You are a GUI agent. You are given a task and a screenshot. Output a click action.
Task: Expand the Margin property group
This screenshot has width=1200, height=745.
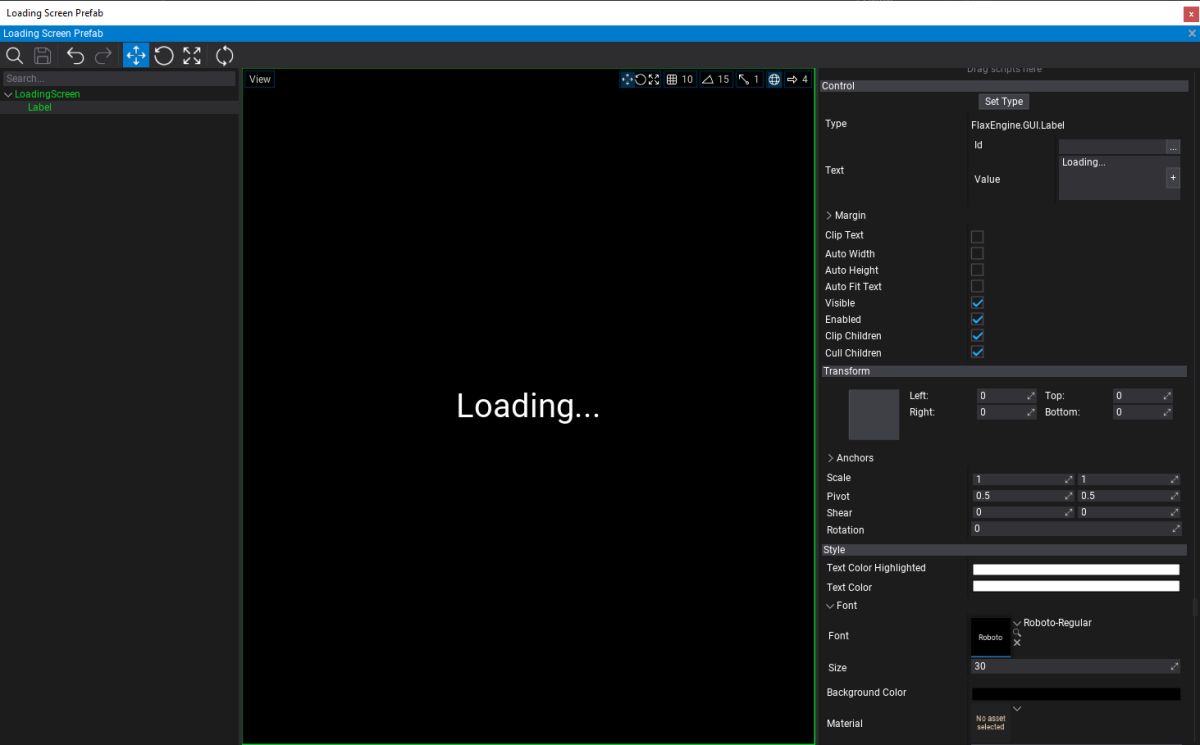(829, 216)
